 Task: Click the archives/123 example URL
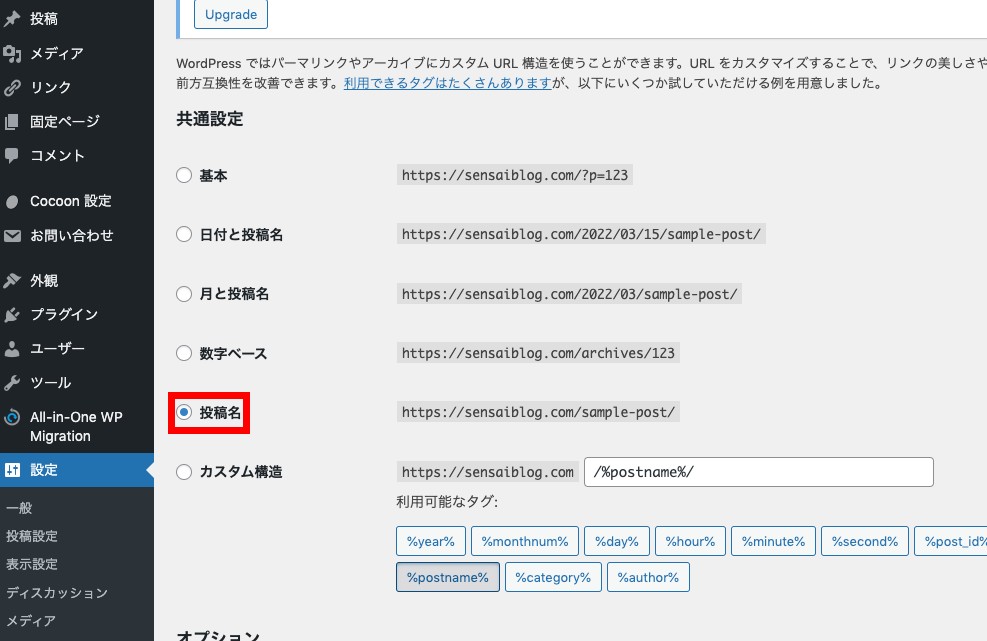538,353
